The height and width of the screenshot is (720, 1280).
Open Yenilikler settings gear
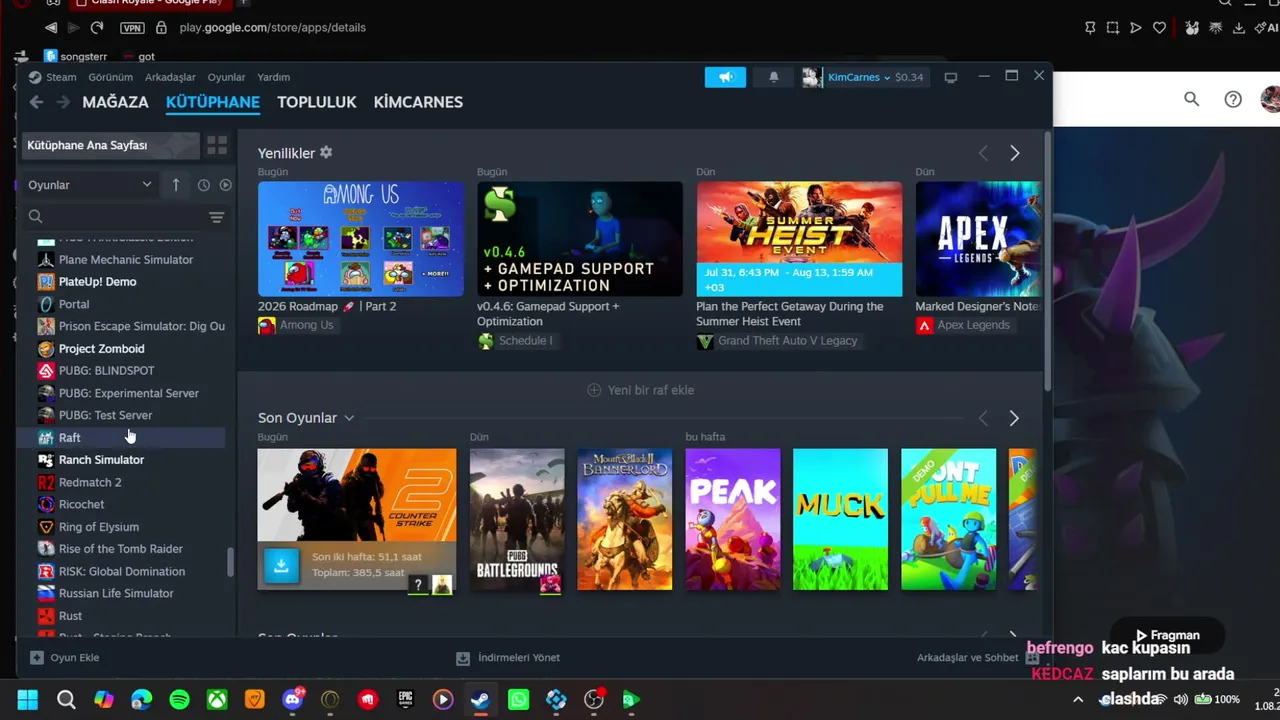[326, 153]
